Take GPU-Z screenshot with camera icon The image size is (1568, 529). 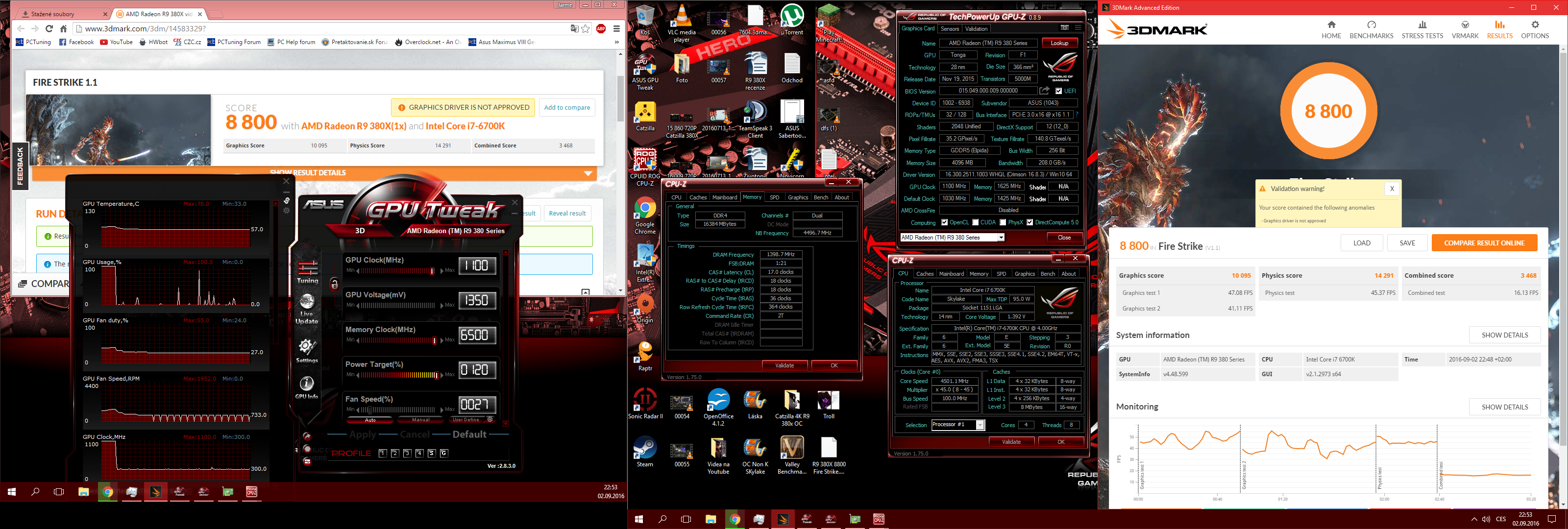tap(1064, 28)
